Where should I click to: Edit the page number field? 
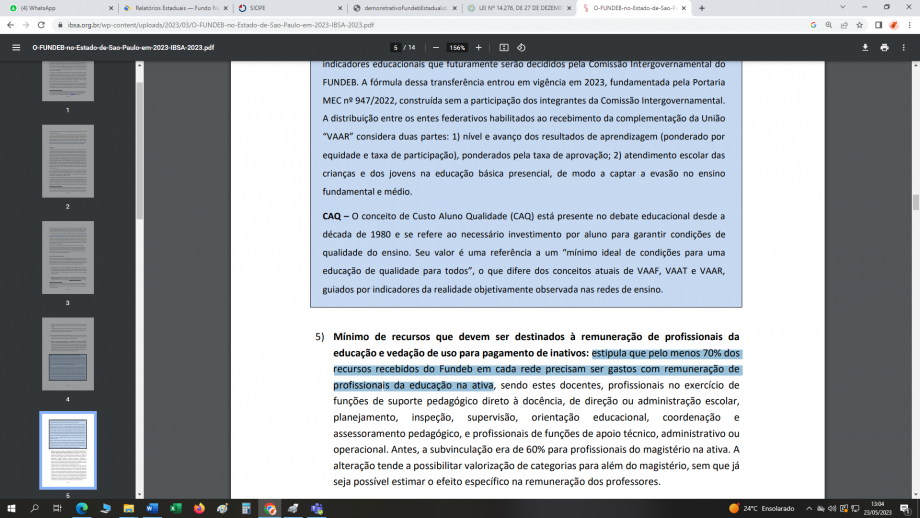tap(395, 48)
